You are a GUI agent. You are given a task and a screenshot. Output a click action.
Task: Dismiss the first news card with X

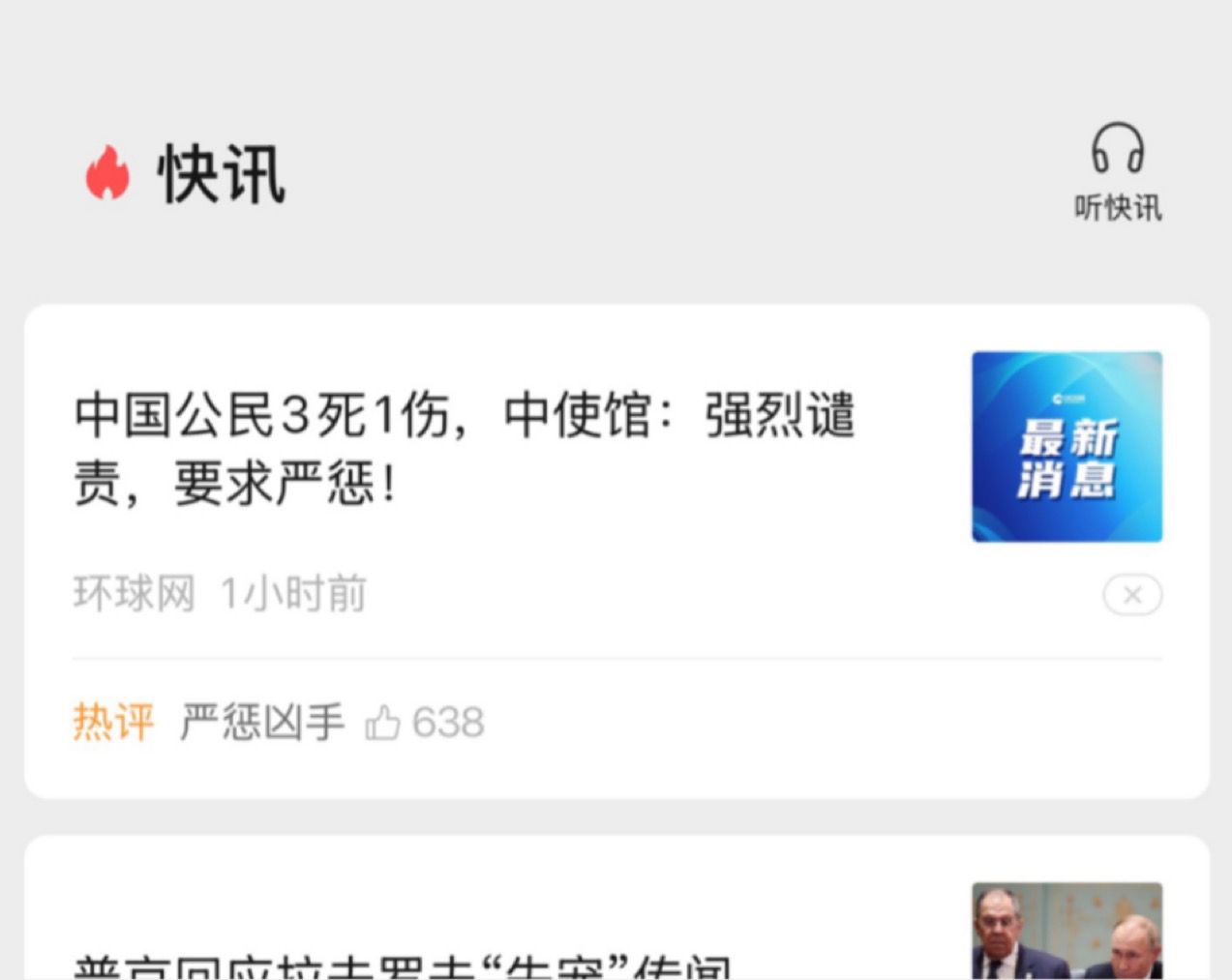1132,595
